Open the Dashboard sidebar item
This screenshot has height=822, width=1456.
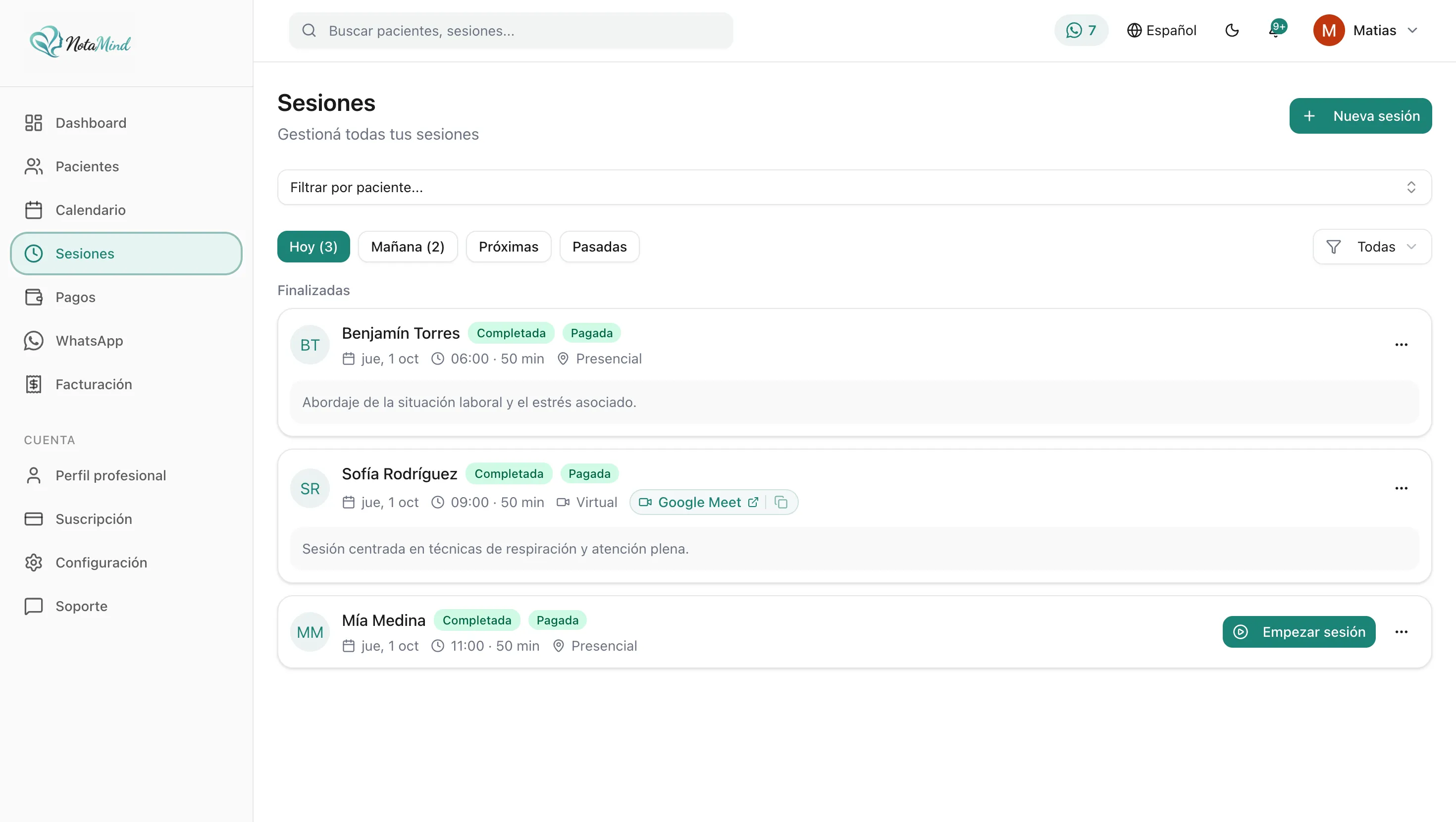tap(126, 123)
